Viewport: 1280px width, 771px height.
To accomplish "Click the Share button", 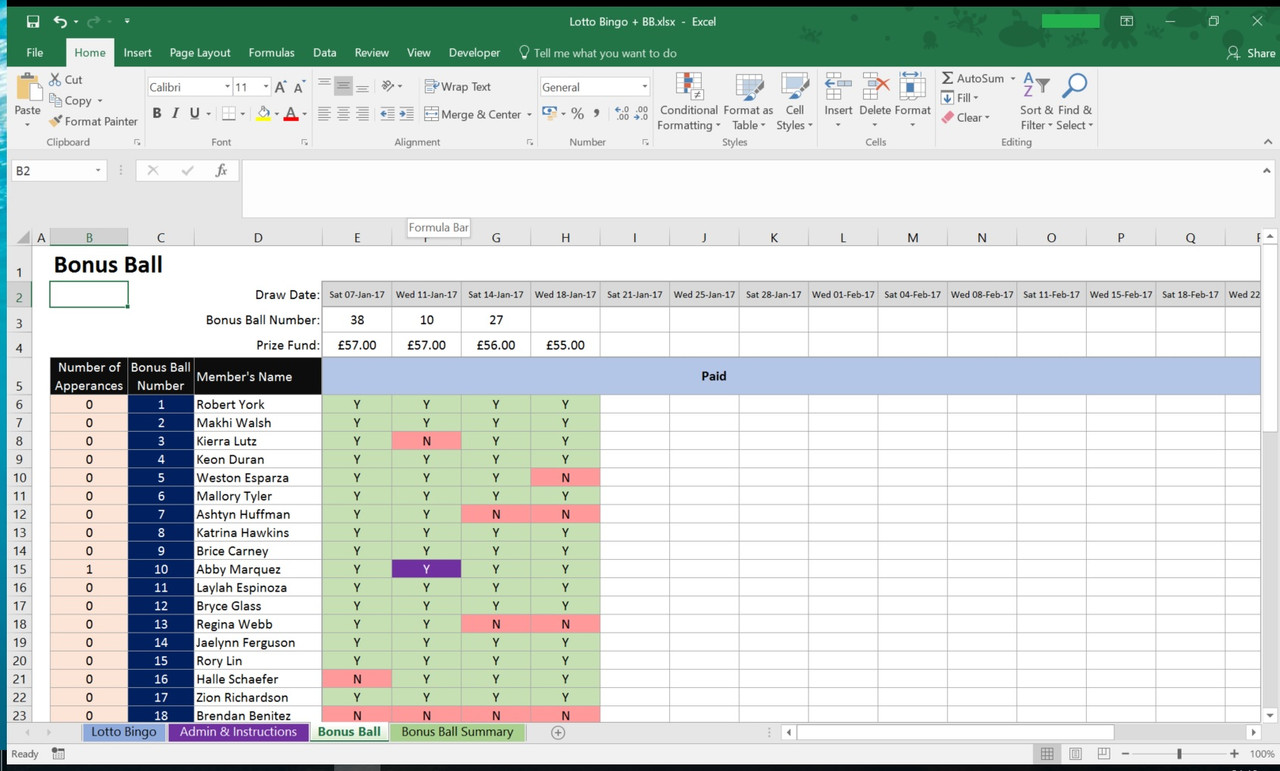I will pyautogui.click(x=1251, y=53).
